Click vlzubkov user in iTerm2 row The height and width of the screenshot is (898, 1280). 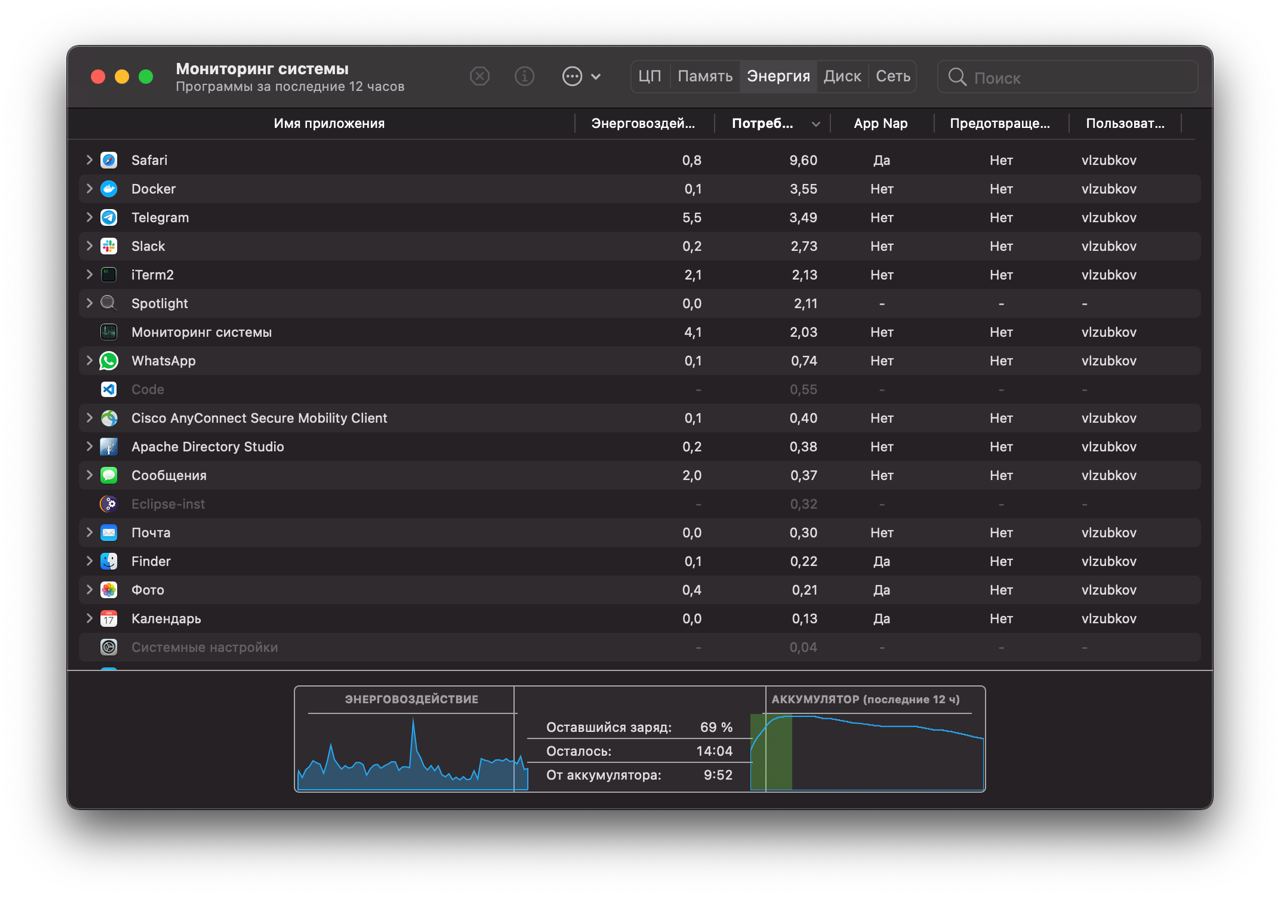(x=1109, y=275)
